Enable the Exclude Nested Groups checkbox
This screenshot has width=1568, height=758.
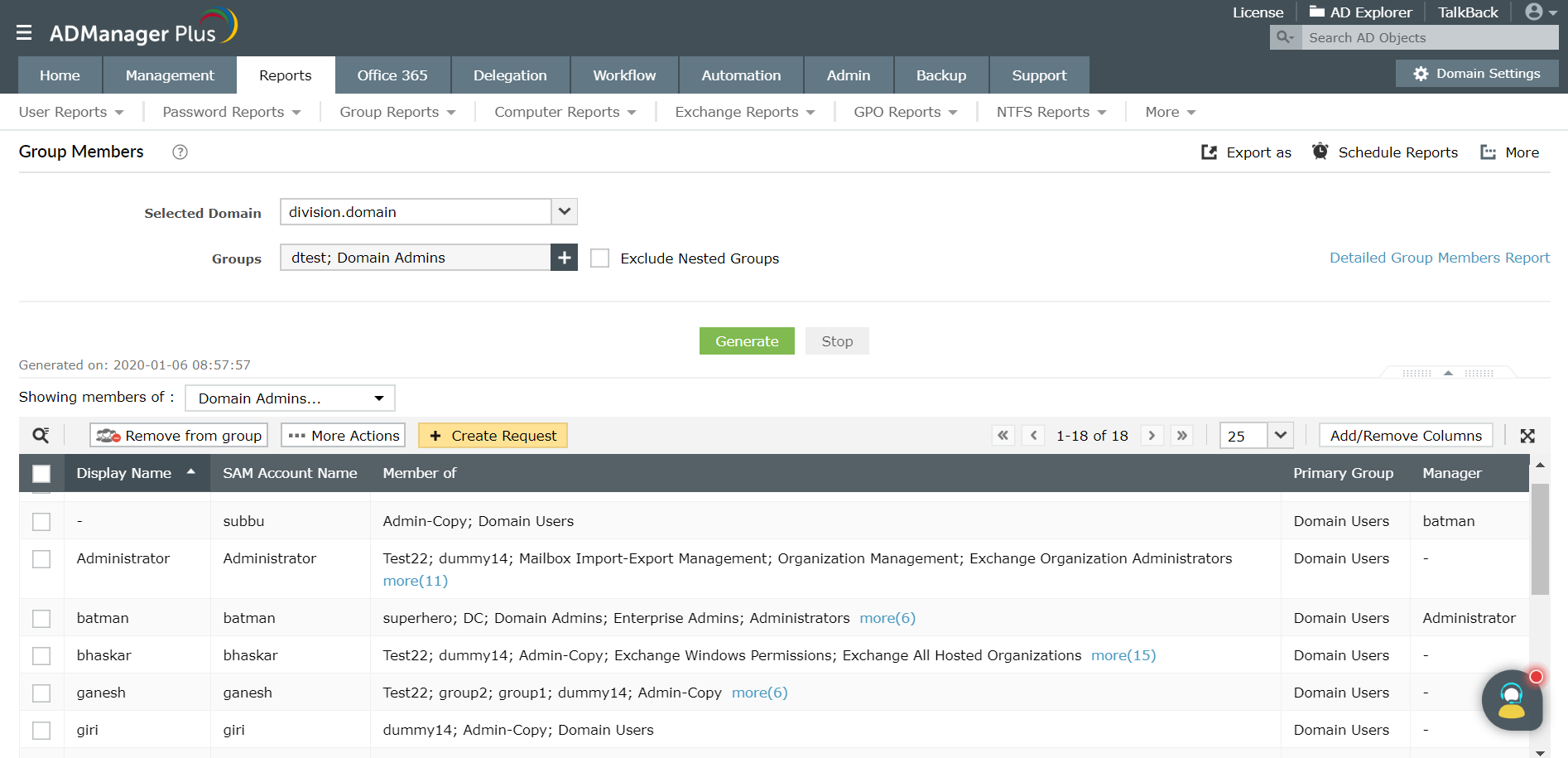point(599,258)
